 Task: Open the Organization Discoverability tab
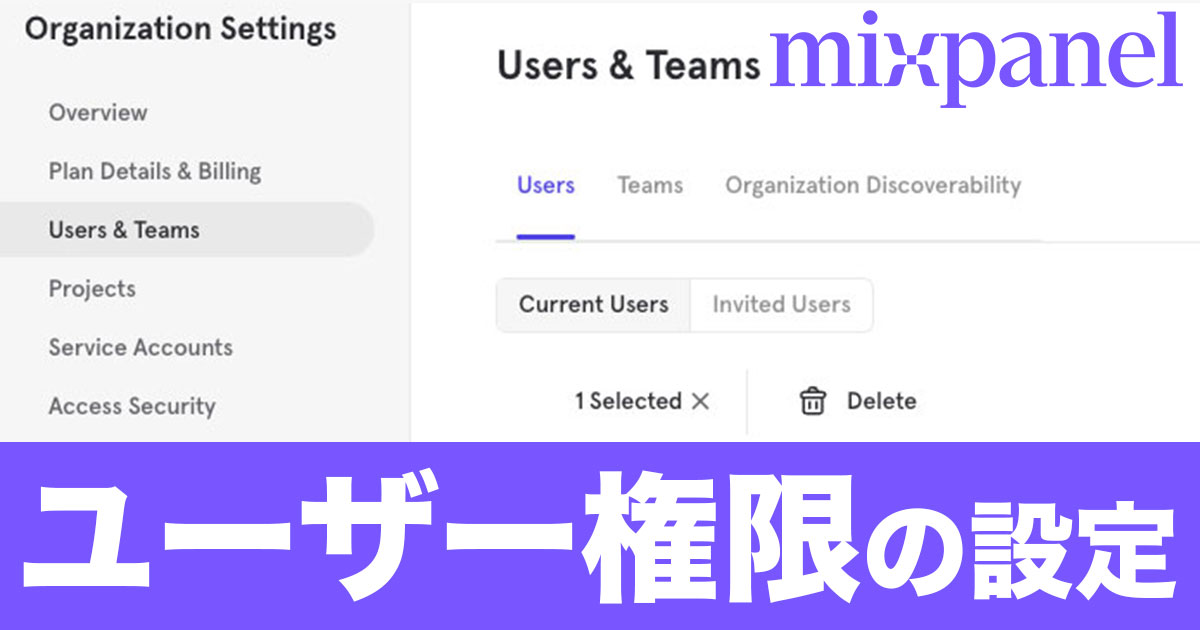[x=875, y=185]
